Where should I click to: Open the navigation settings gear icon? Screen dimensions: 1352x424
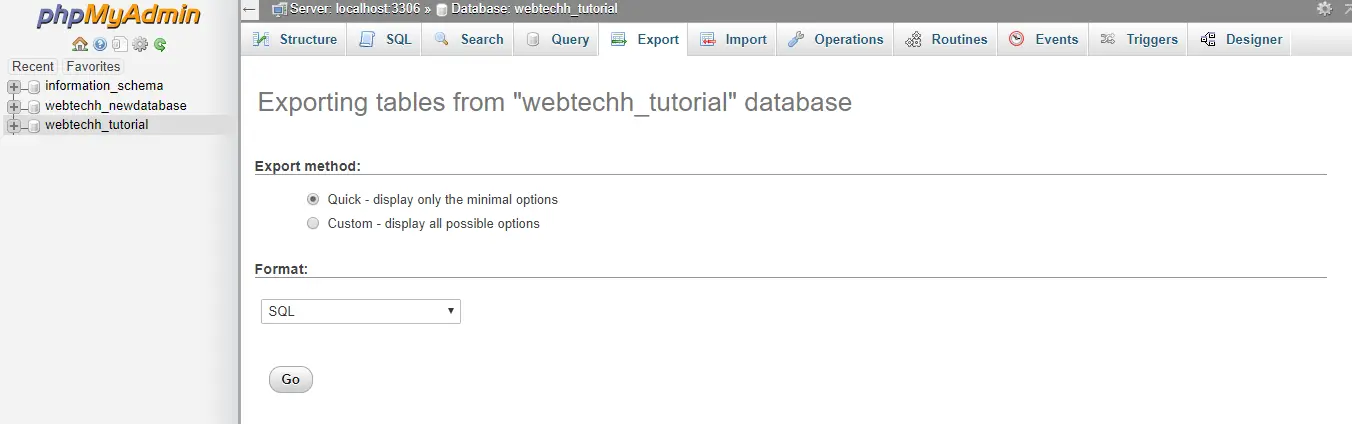(140, 45)
